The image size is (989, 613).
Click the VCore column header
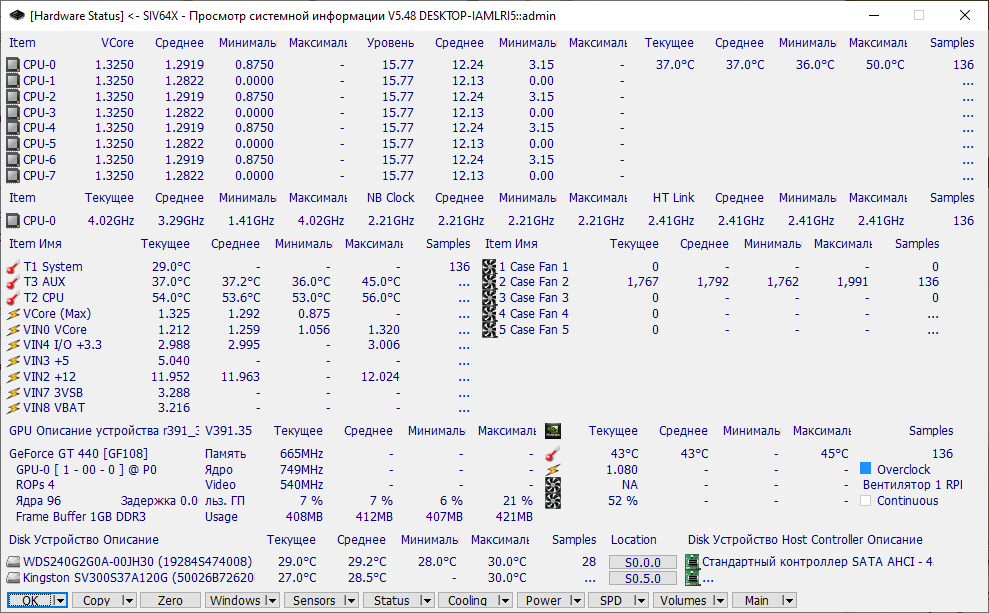(x=117, y=43)
